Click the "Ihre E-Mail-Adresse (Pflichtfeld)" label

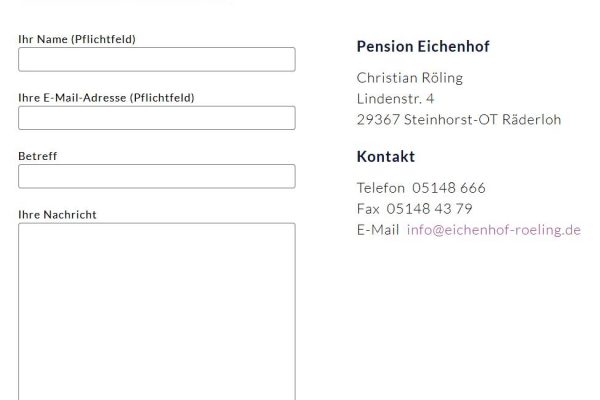[106, 97]
